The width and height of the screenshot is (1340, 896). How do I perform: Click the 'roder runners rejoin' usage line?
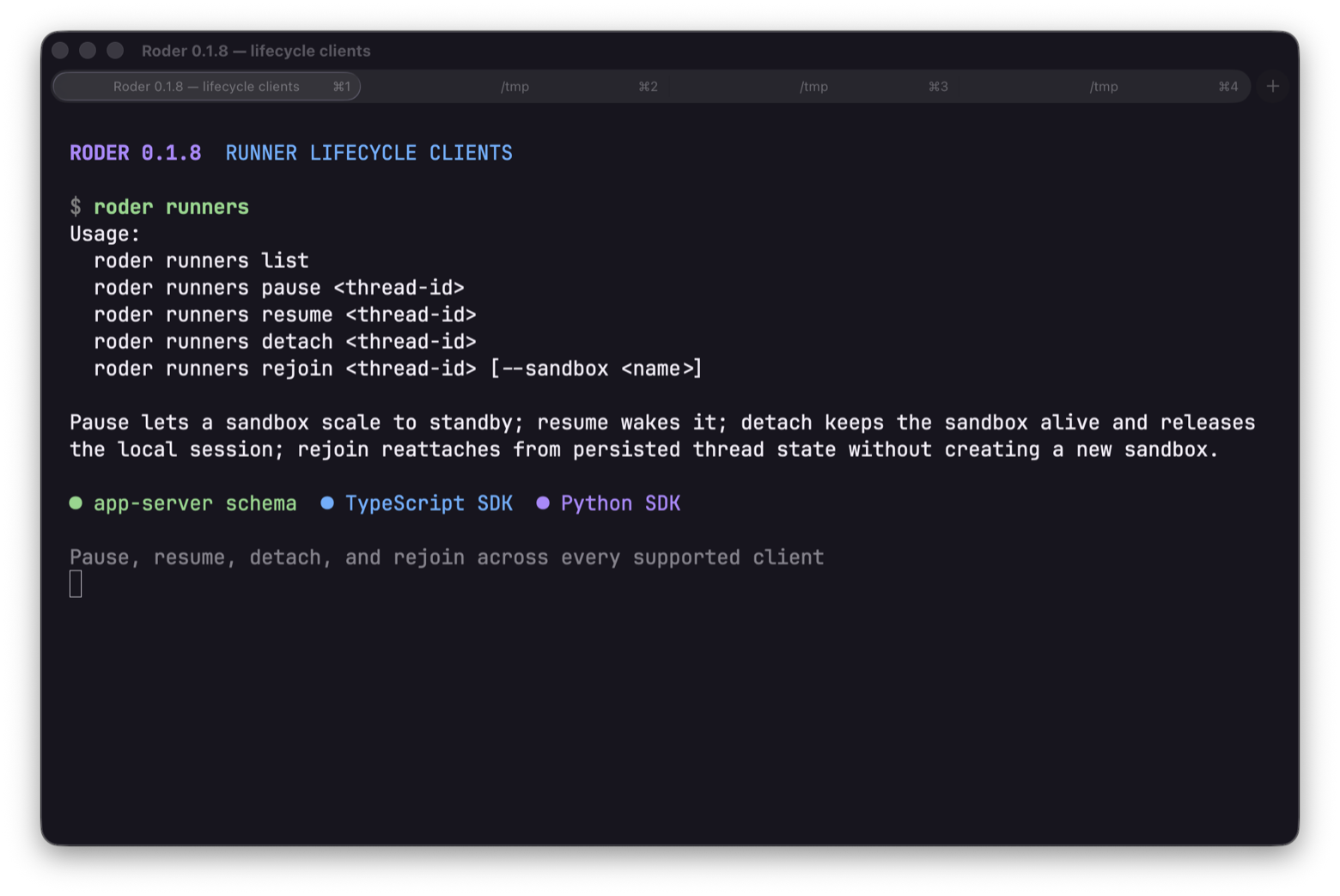398,369
